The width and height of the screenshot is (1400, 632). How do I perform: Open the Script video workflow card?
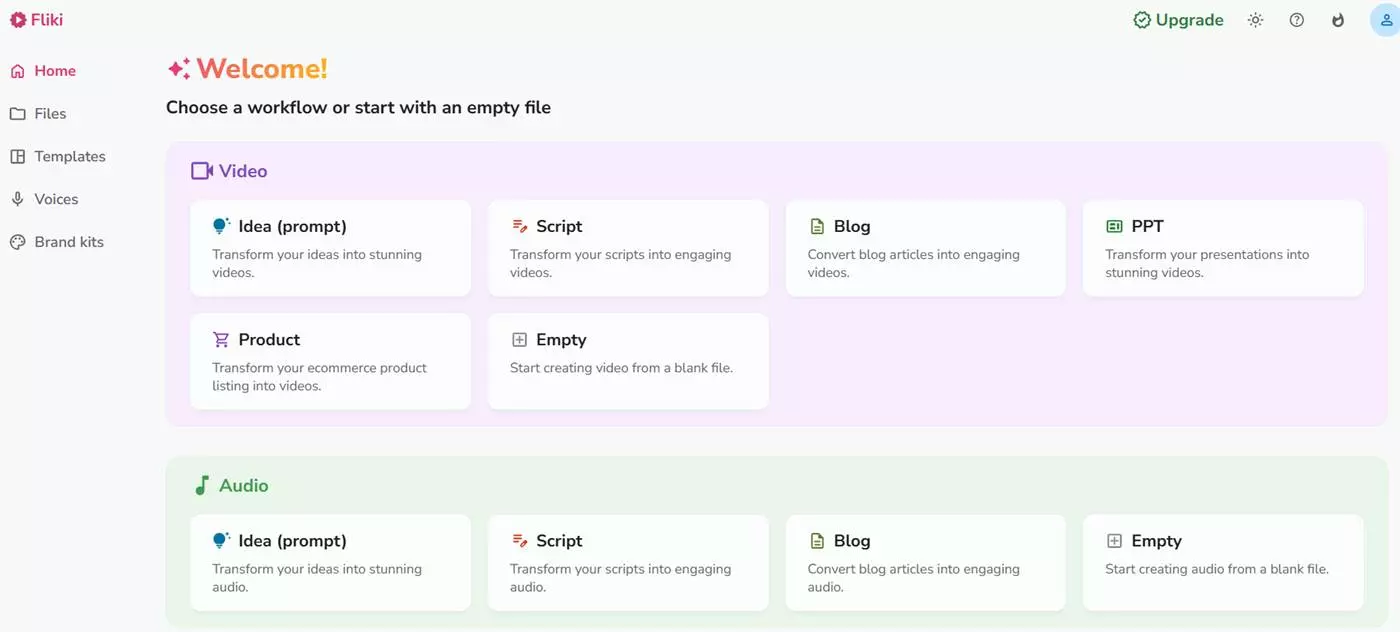(627, 247)
